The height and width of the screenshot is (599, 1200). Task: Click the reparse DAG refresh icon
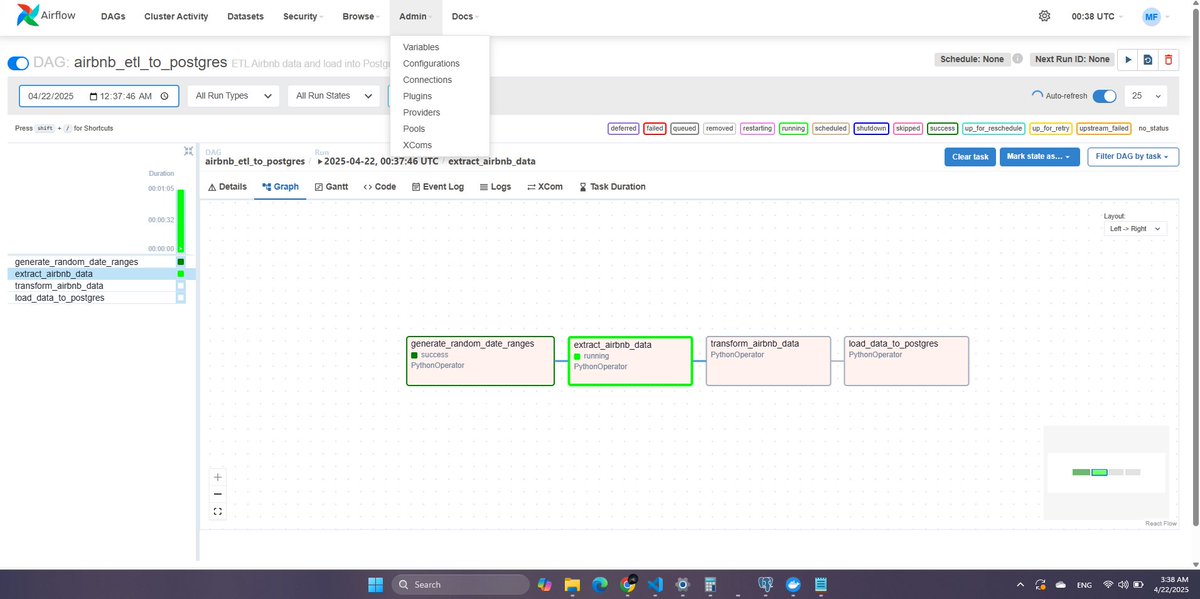[1147, 60]
